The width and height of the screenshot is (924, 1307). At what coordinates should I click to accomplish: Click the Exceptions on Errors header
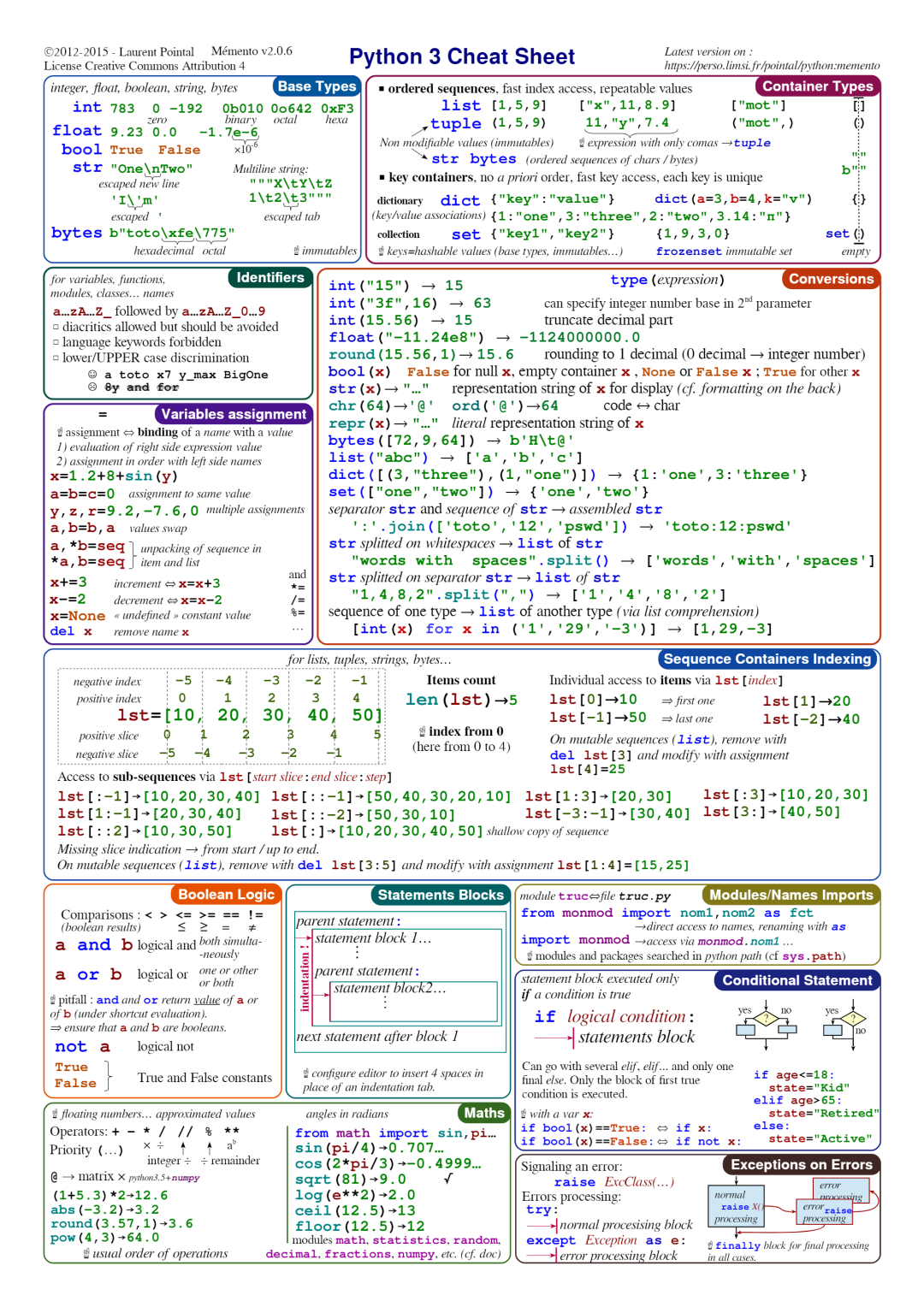pos(802,1164)
